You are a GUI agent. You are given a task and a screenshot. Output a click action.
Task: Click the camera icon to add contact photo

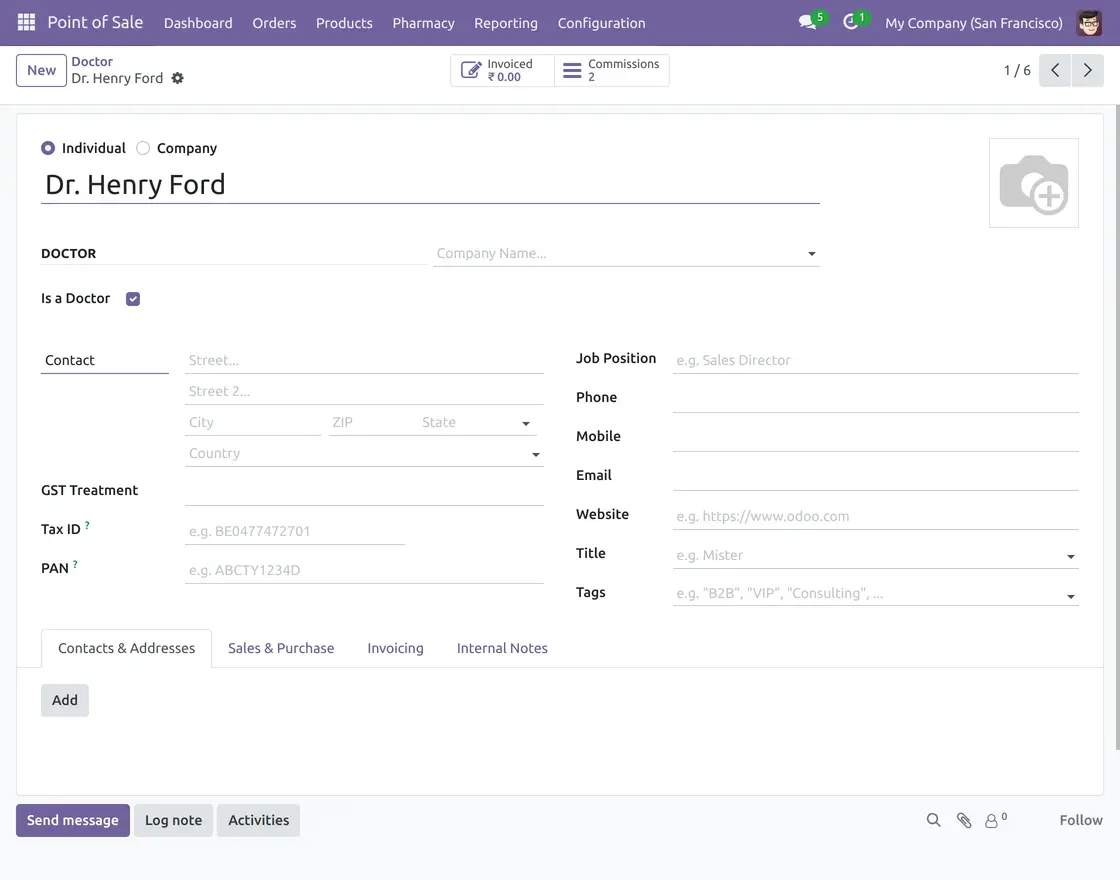click(x=1034, y=182)
